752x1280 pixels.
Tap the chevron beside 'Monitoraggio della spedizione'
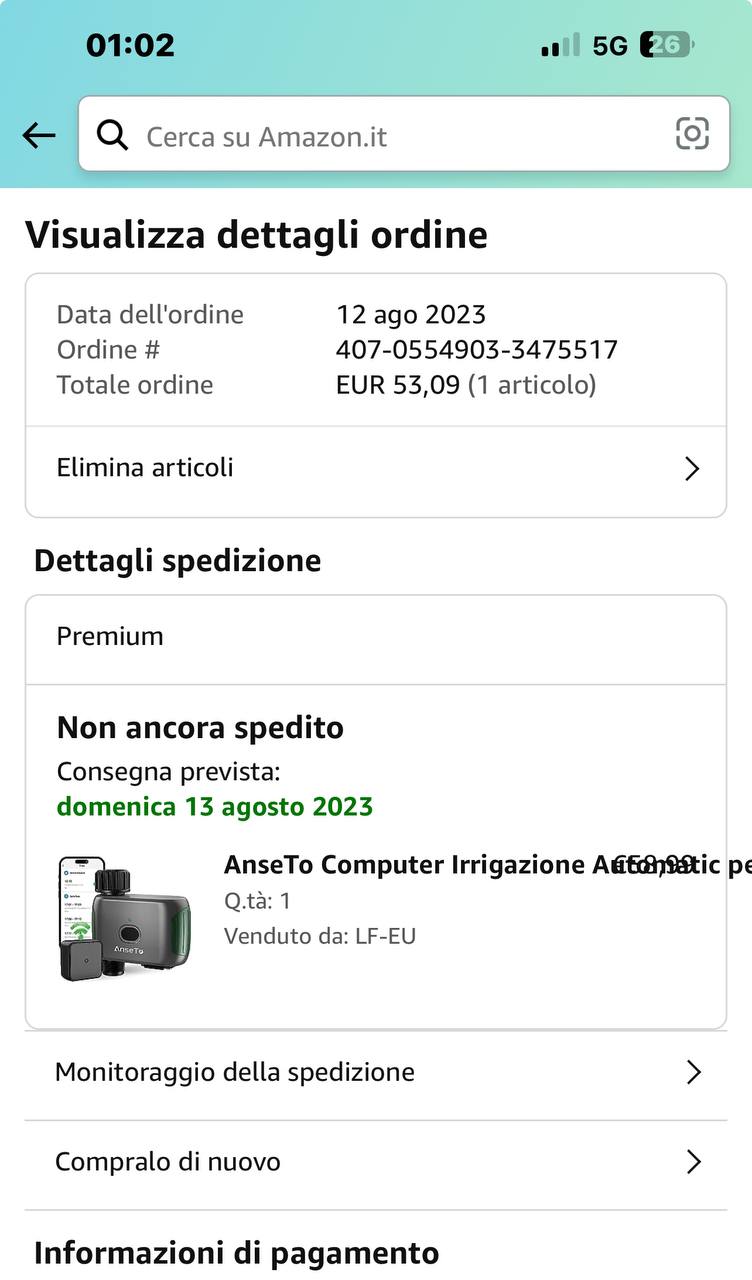click(693, 1072)
